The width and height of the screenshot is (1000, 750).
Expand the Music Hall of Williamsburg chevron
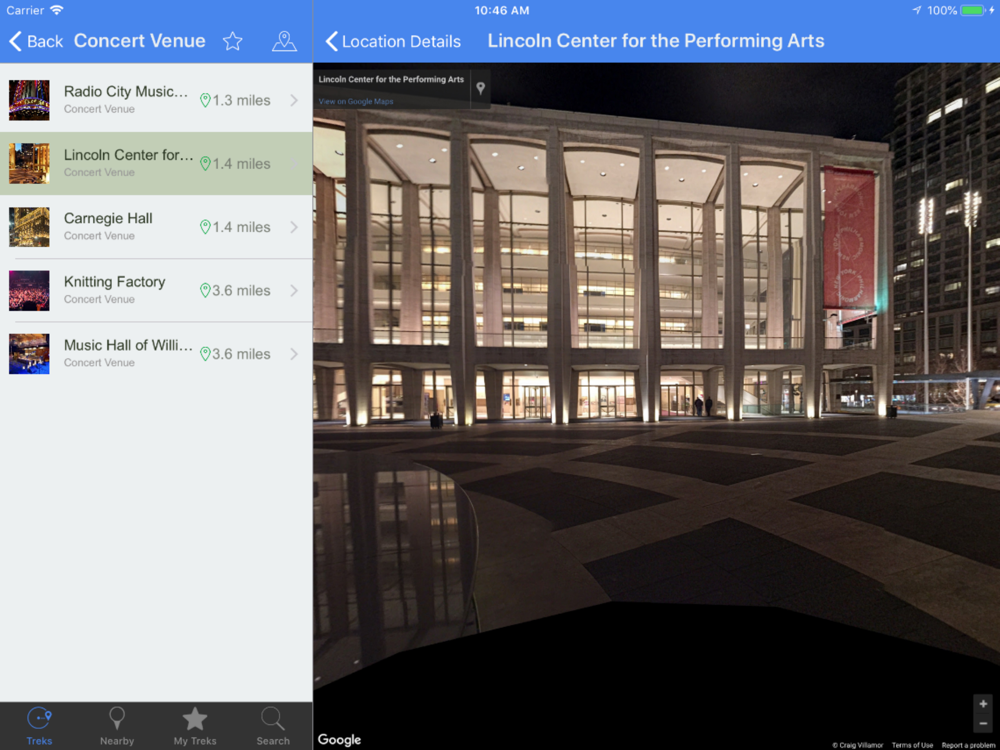(294, 353)
